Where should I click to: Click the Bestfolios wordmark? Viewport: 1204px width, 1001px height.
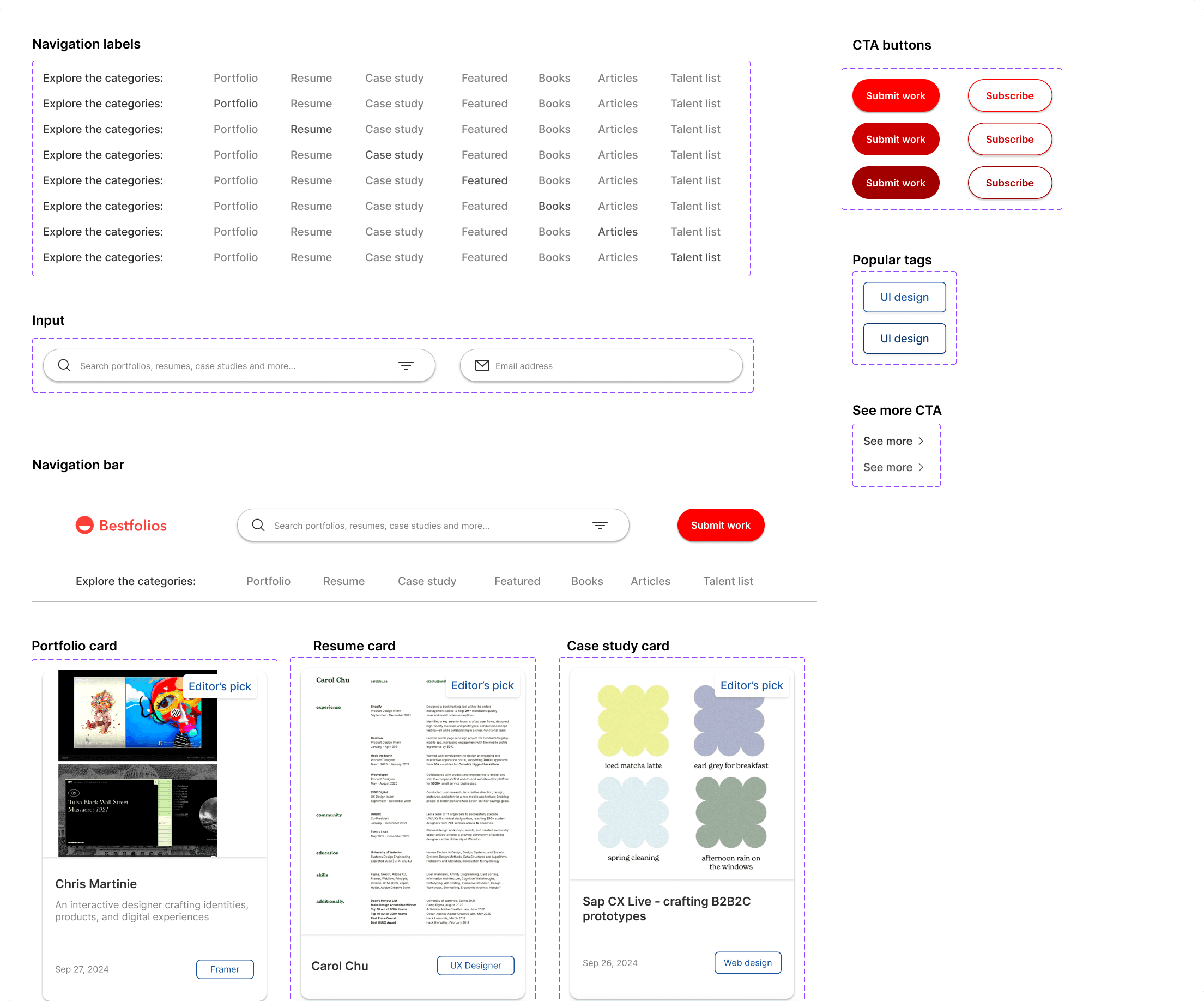coord(133,525)
